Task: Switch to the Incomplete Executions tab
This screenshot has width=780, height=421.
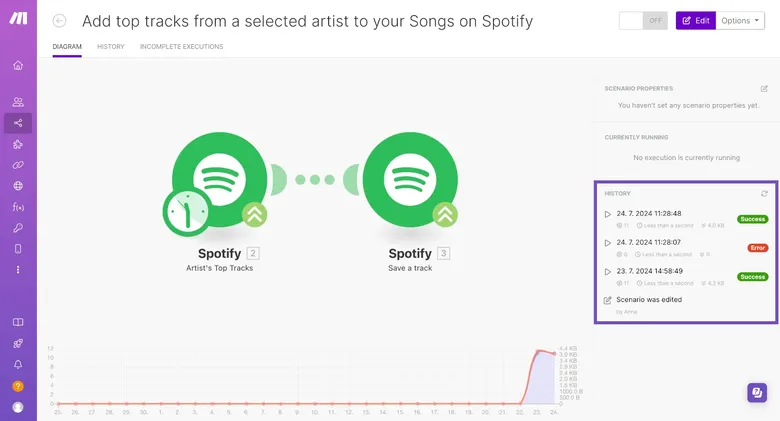Action: pos(182,46)
